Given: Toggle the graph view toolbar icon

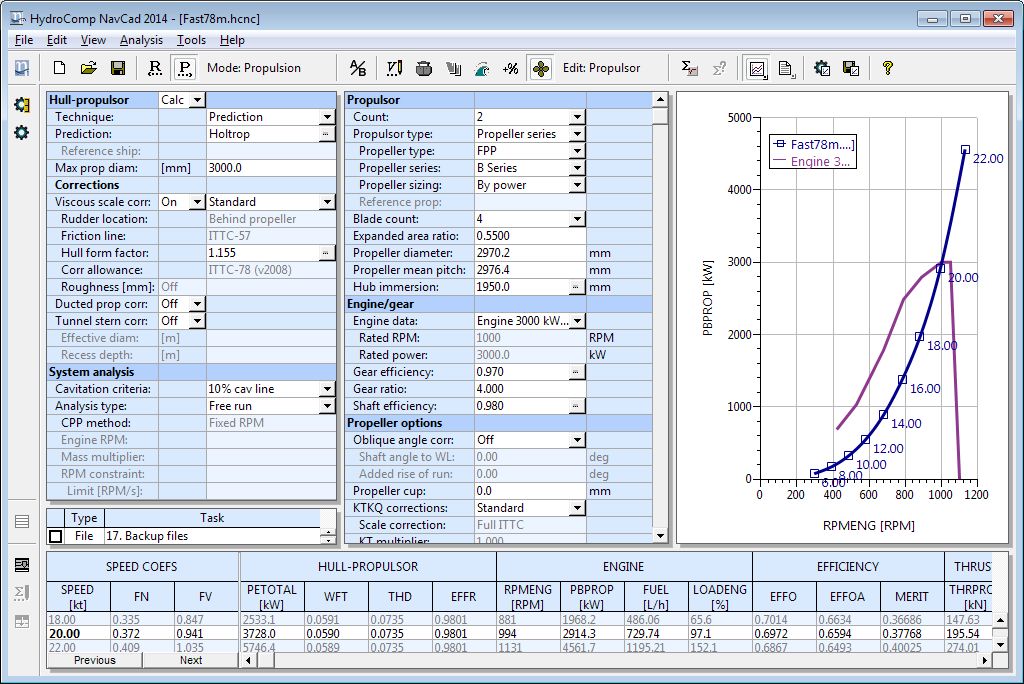Looking at the screenshot, I should point(757,68).
